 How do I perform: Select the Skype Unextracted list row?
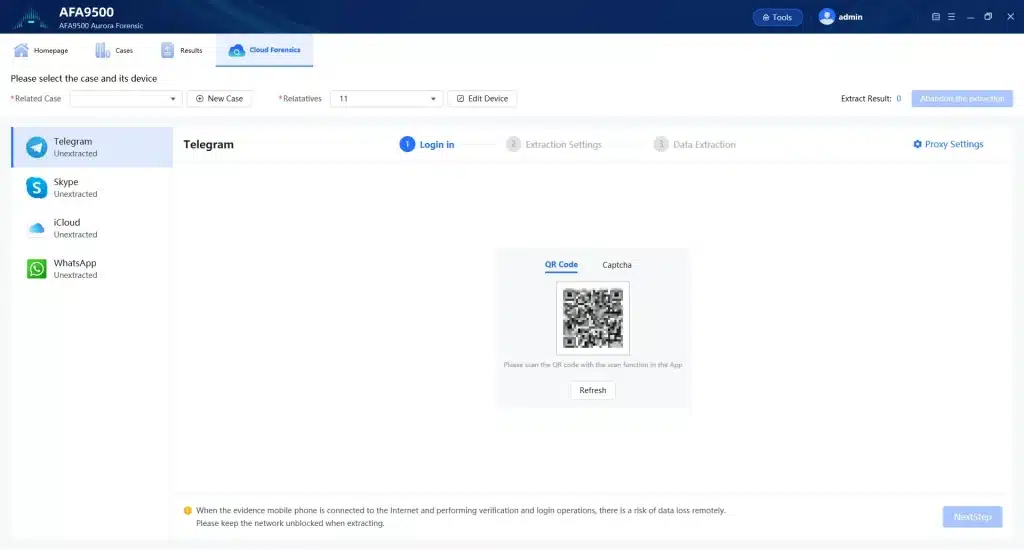tap(92, 187)
